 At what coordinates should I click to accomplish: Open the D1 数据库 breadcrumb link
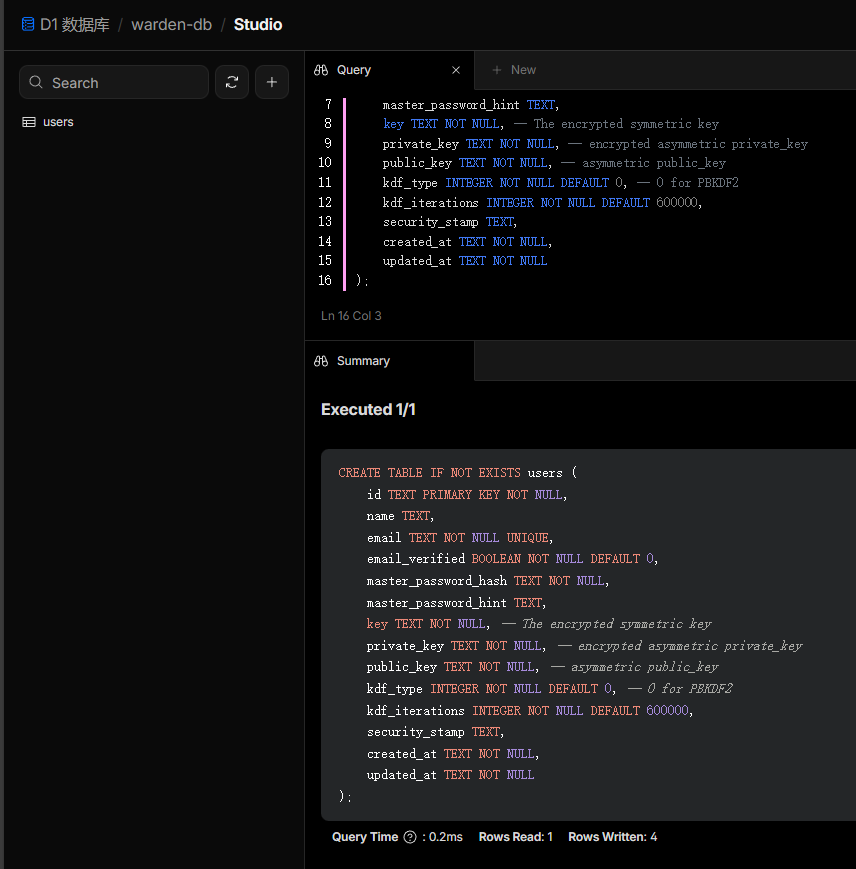(75, 24)
